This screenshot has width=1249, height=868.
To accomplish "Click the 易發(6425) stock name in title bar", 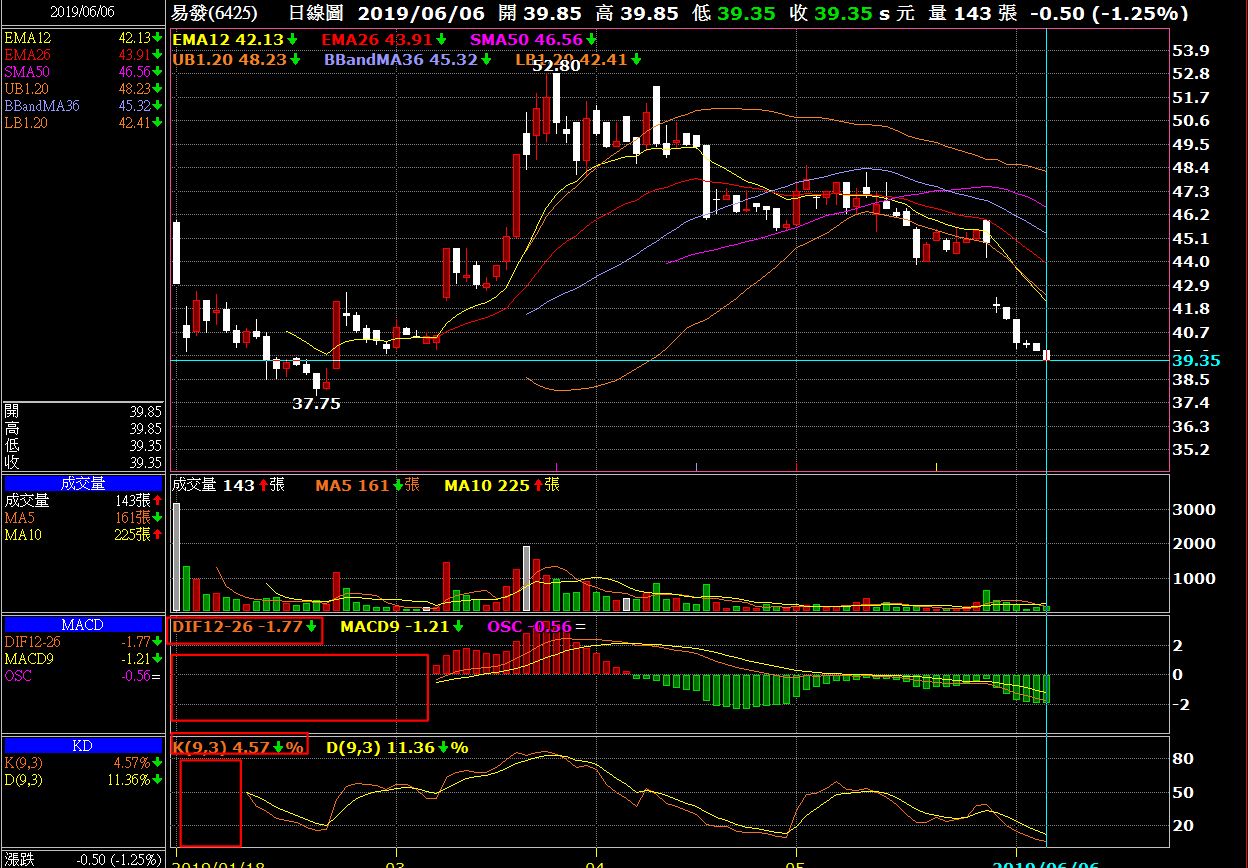I will [x=214, y=13].
